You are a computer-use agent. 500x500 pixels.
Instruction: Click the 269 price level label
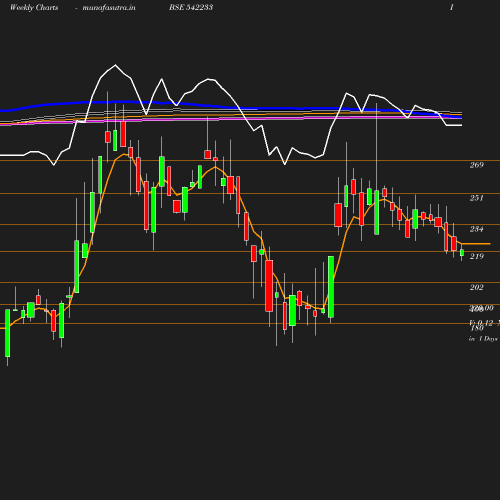click(477, 165)
